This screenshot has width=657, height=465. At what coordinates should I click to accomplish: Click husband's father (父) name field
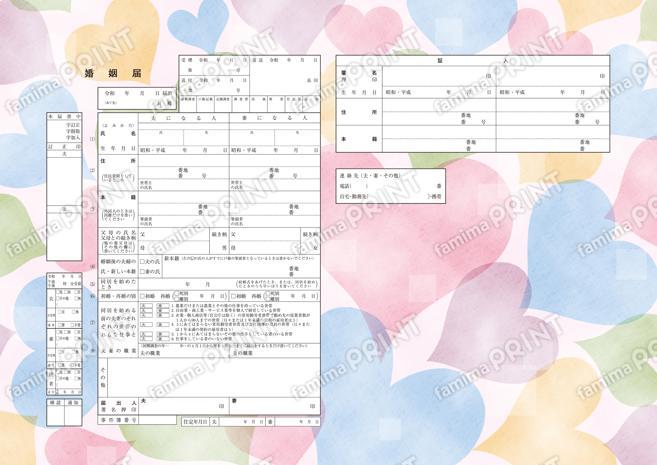[173, 235]
